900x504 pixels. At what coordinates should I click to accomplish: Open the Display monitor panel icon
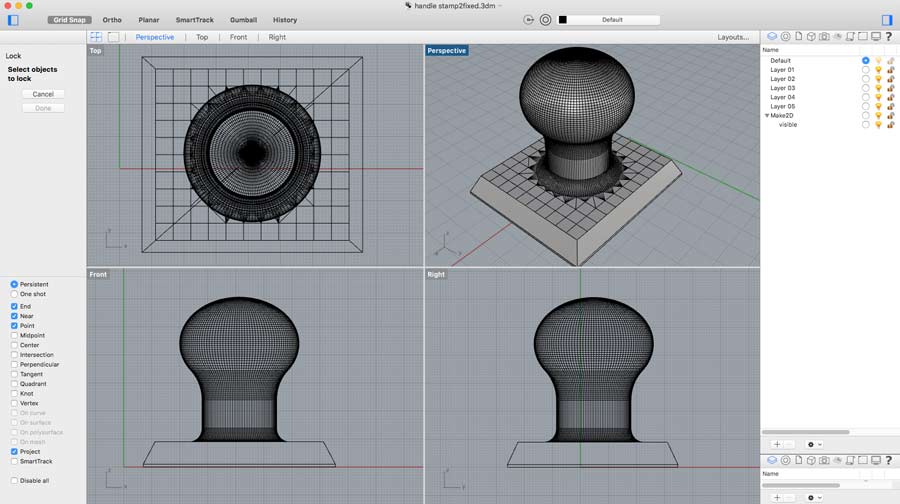point(876,37)
